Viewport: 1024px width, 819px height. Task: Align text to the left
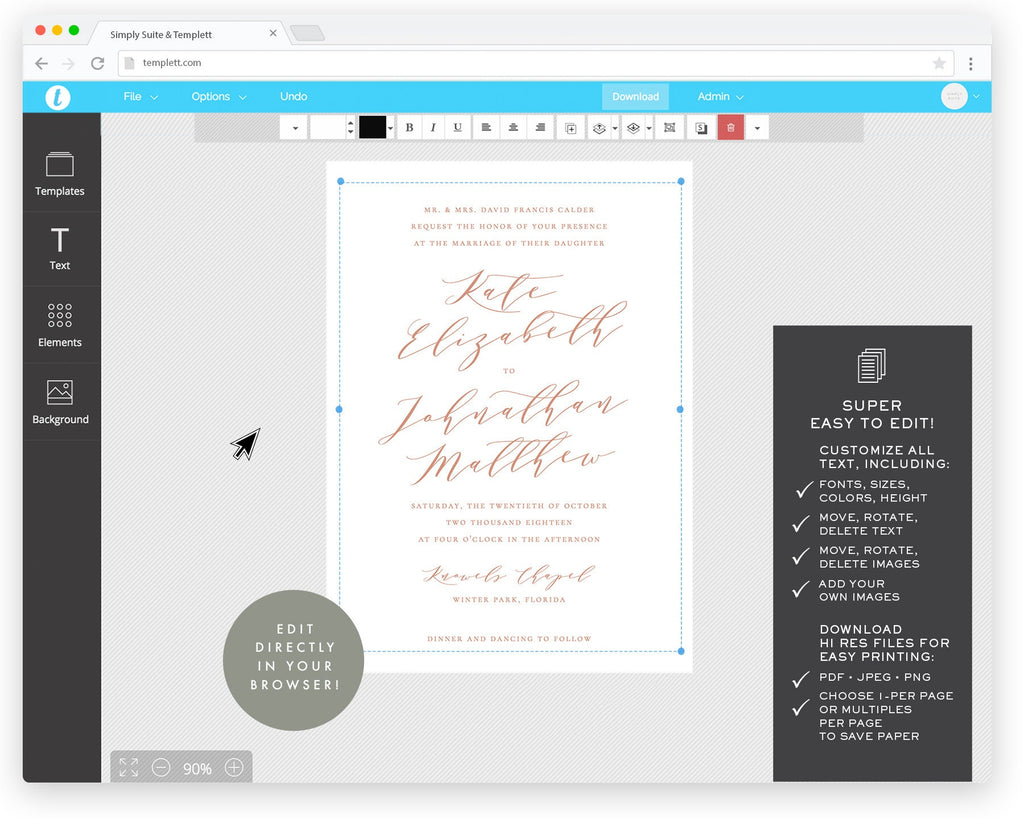pos(486,127)
